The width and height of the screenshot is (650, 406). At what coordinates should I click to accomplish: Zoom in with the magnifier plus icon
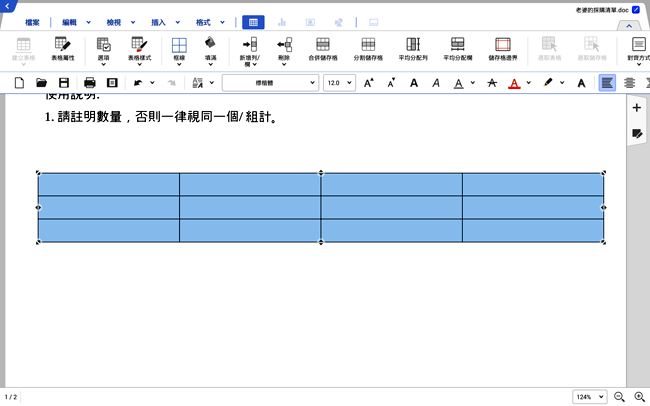coord(640,397)
